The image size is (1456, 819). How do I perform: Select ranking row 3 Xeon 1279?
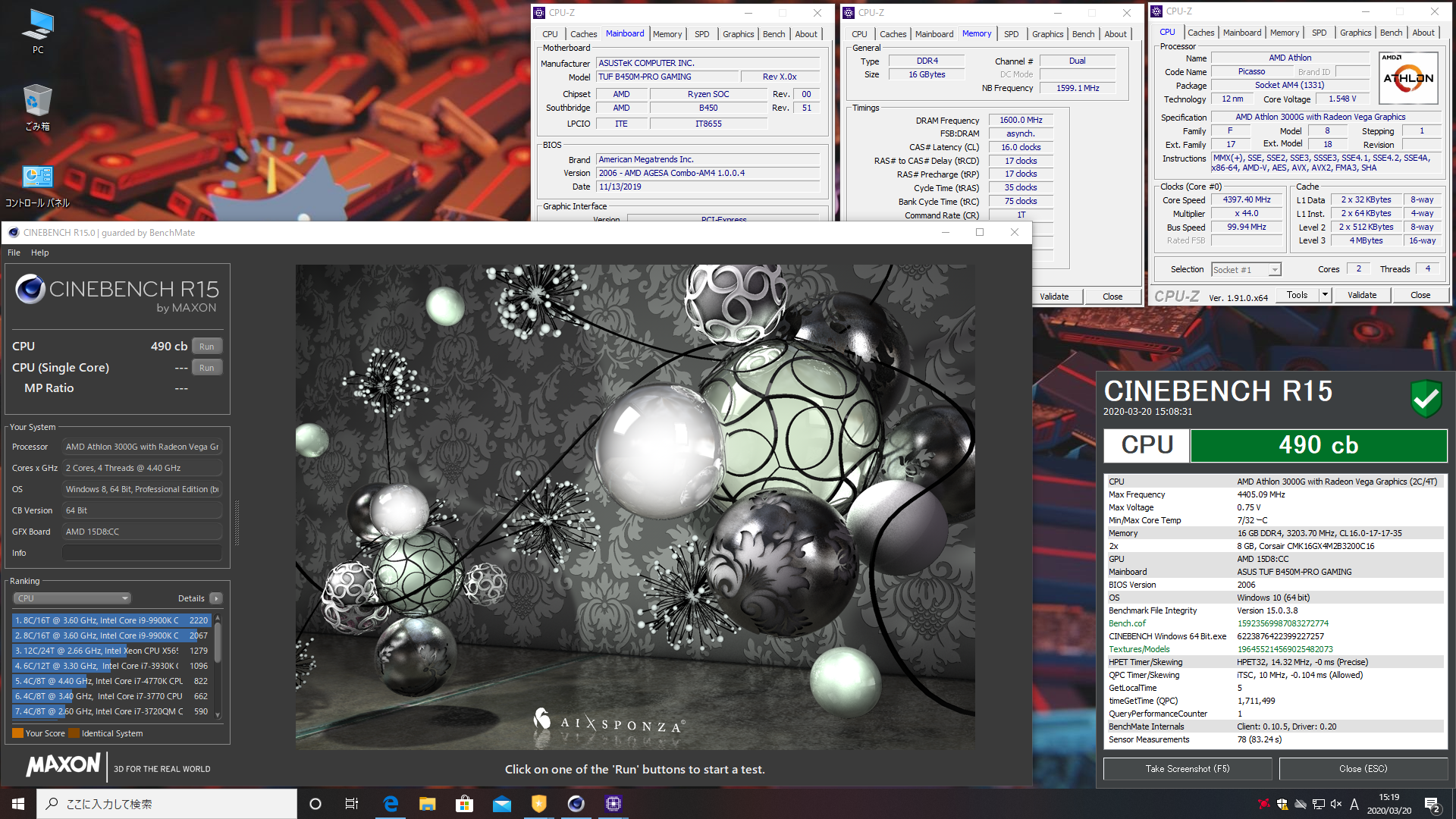coord(111,651)
